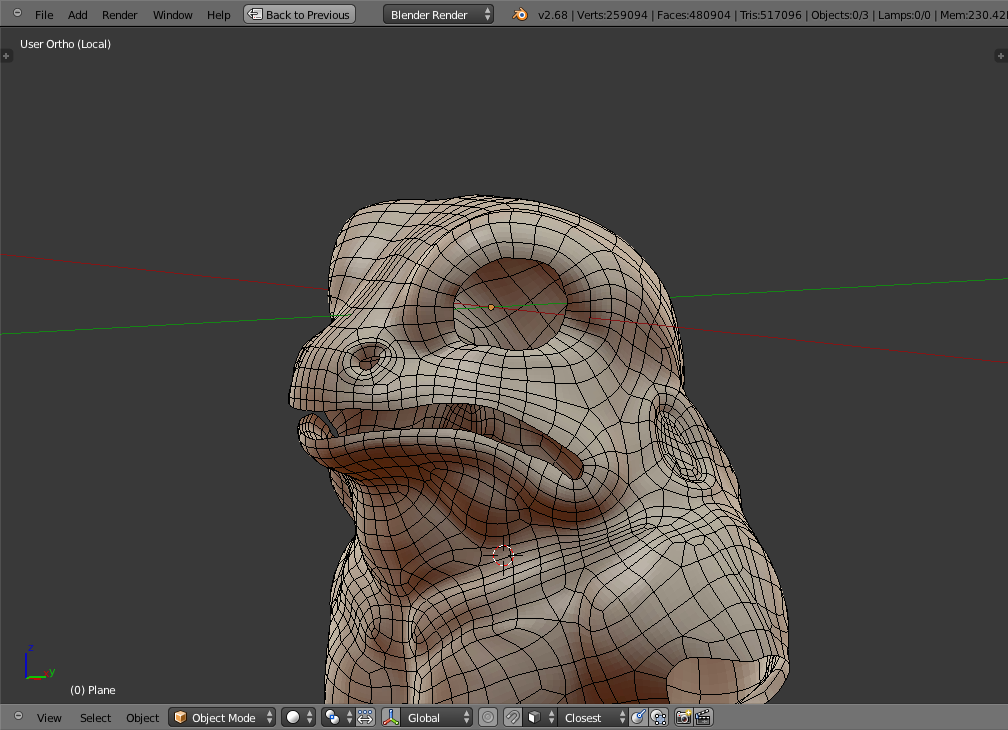This screenshot has width=1008, height=730.
Task: Toggle snap during transform magnet icon
Action: pyautogui.click(x=512, y=717)
